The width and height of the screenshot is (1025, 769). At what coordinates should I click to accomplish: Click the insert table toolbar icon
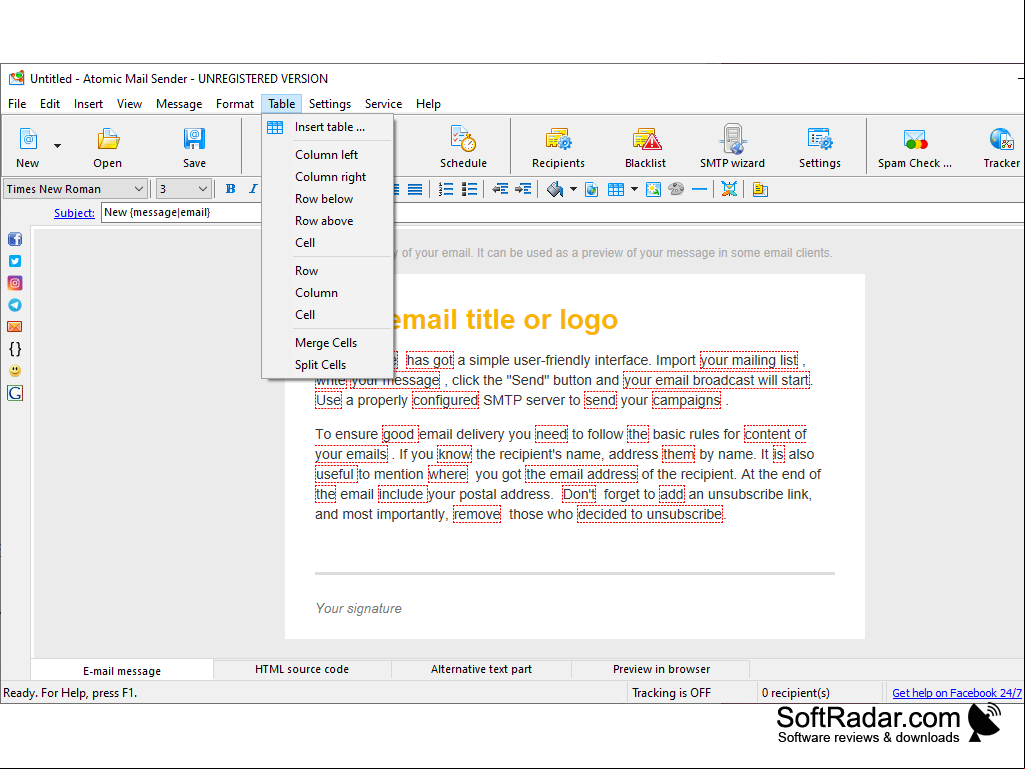pyautogui.click(x=616, y=190)
